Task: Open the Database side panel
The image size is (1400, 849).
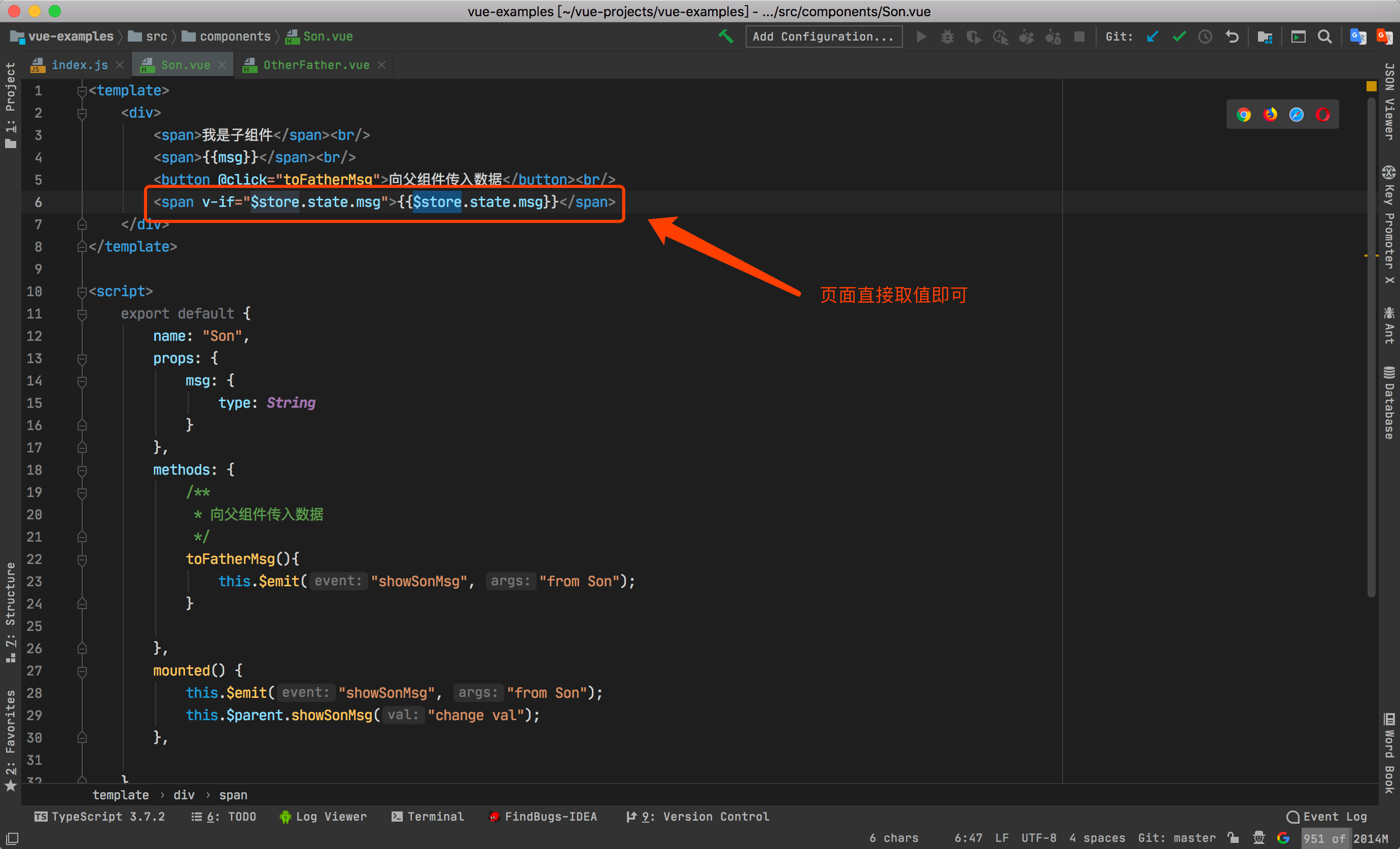Action: [x=1389, y=403]
